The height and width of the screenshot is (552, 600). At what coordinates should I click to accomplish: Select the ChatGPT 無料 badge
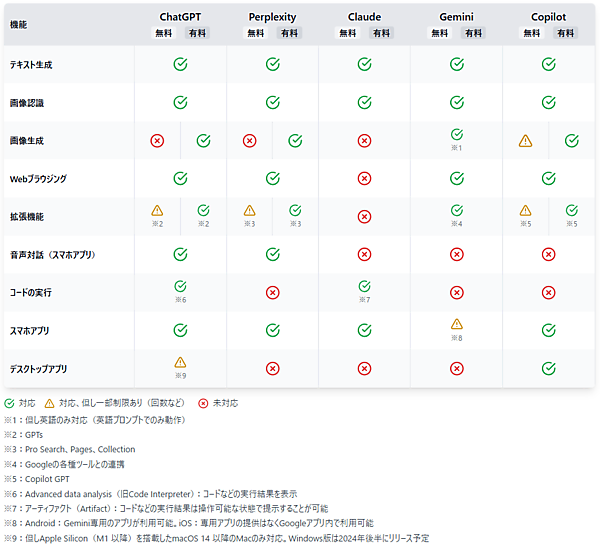164,33
